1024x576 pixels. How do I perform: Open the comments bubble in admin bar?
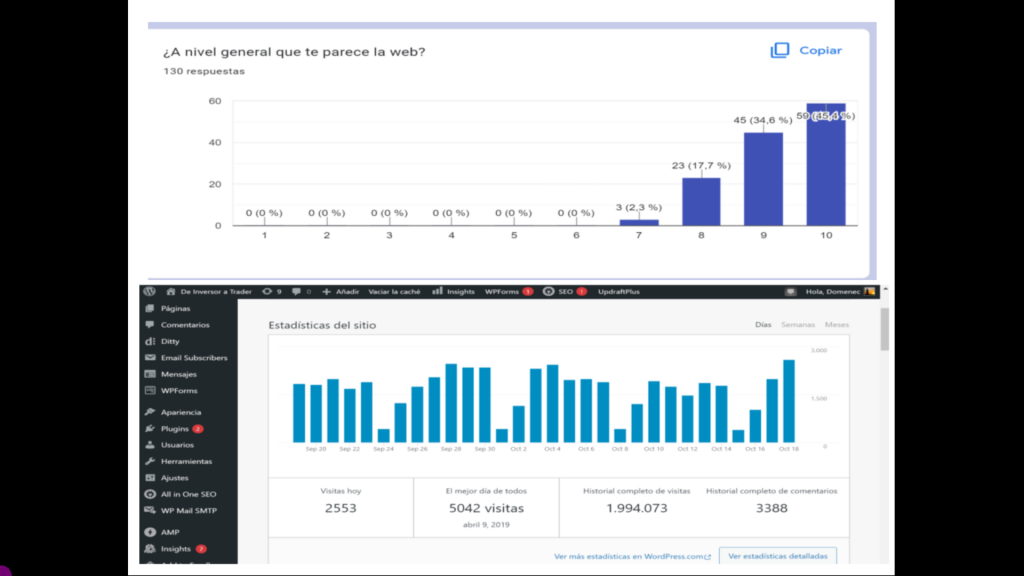pyautogui.click(x=300, y=291)
